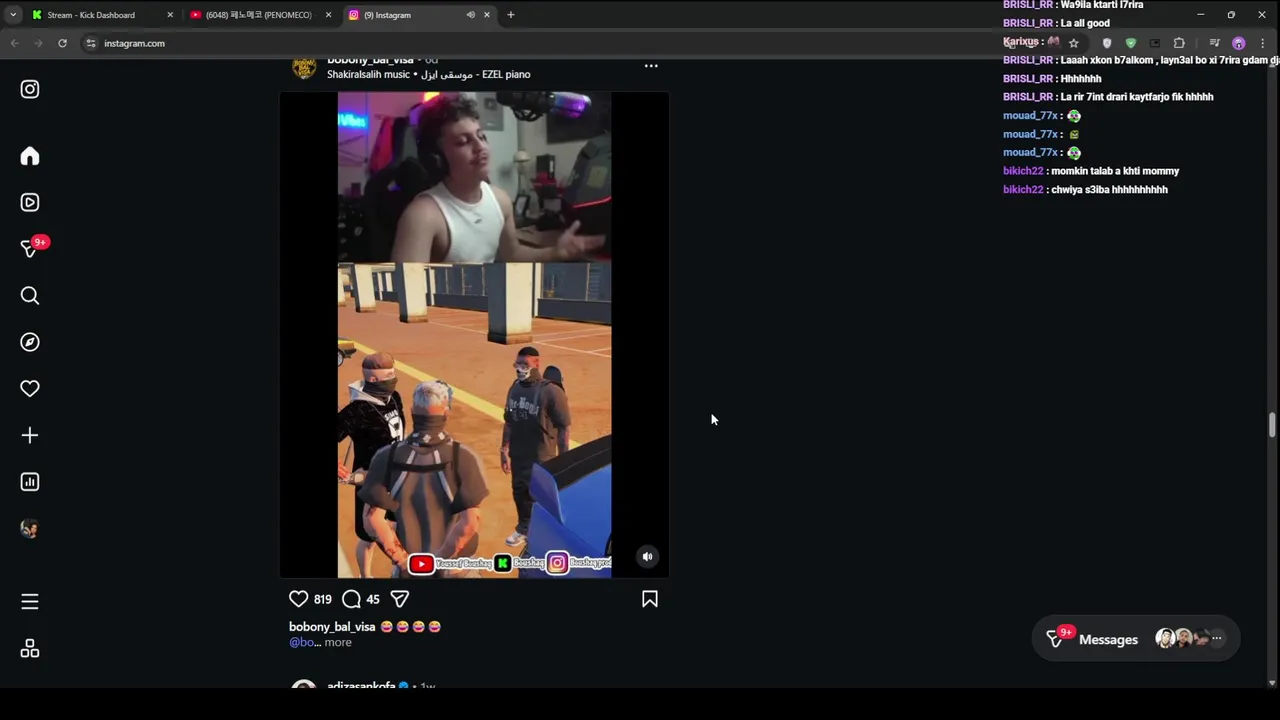Viewport: 1280px width, 720px height.
Task: Click BRISLI_RR 'Hhhhhhh' chat message
Action: click(1052, 79)
